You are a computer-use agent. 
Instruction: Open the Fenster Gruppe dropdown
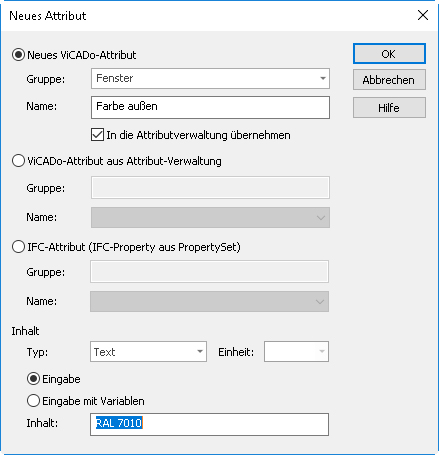point(210,79)
